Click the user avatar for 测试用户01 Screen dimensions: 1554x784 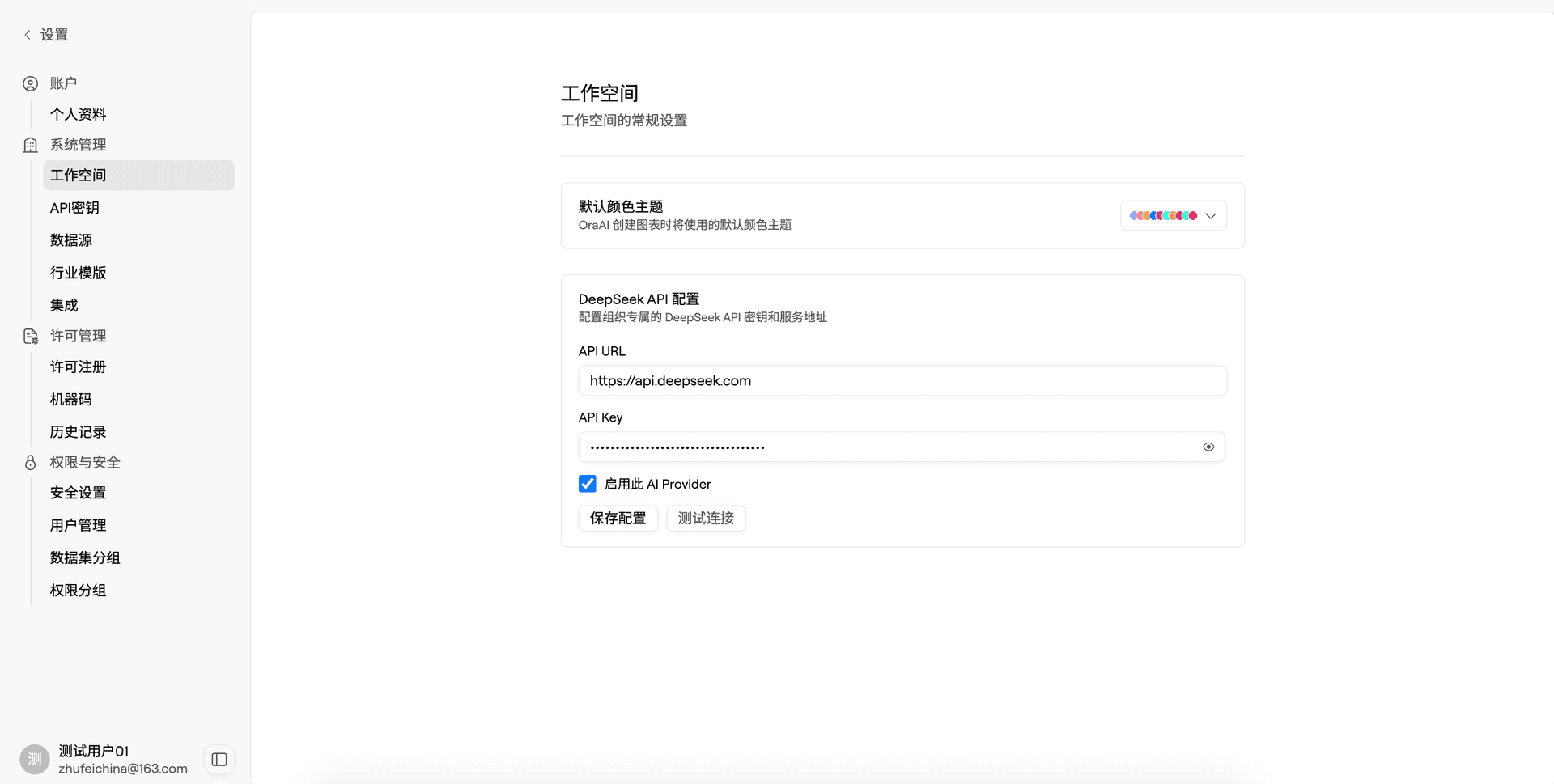click(x=34, y=759)
